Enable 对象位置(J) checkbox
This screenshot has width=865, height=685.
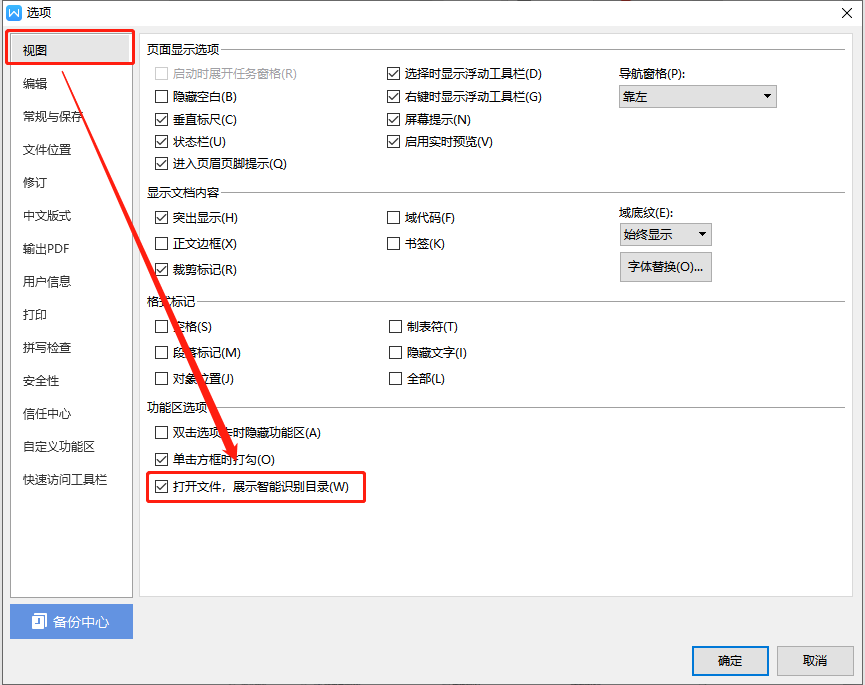(x=162, y=379)
